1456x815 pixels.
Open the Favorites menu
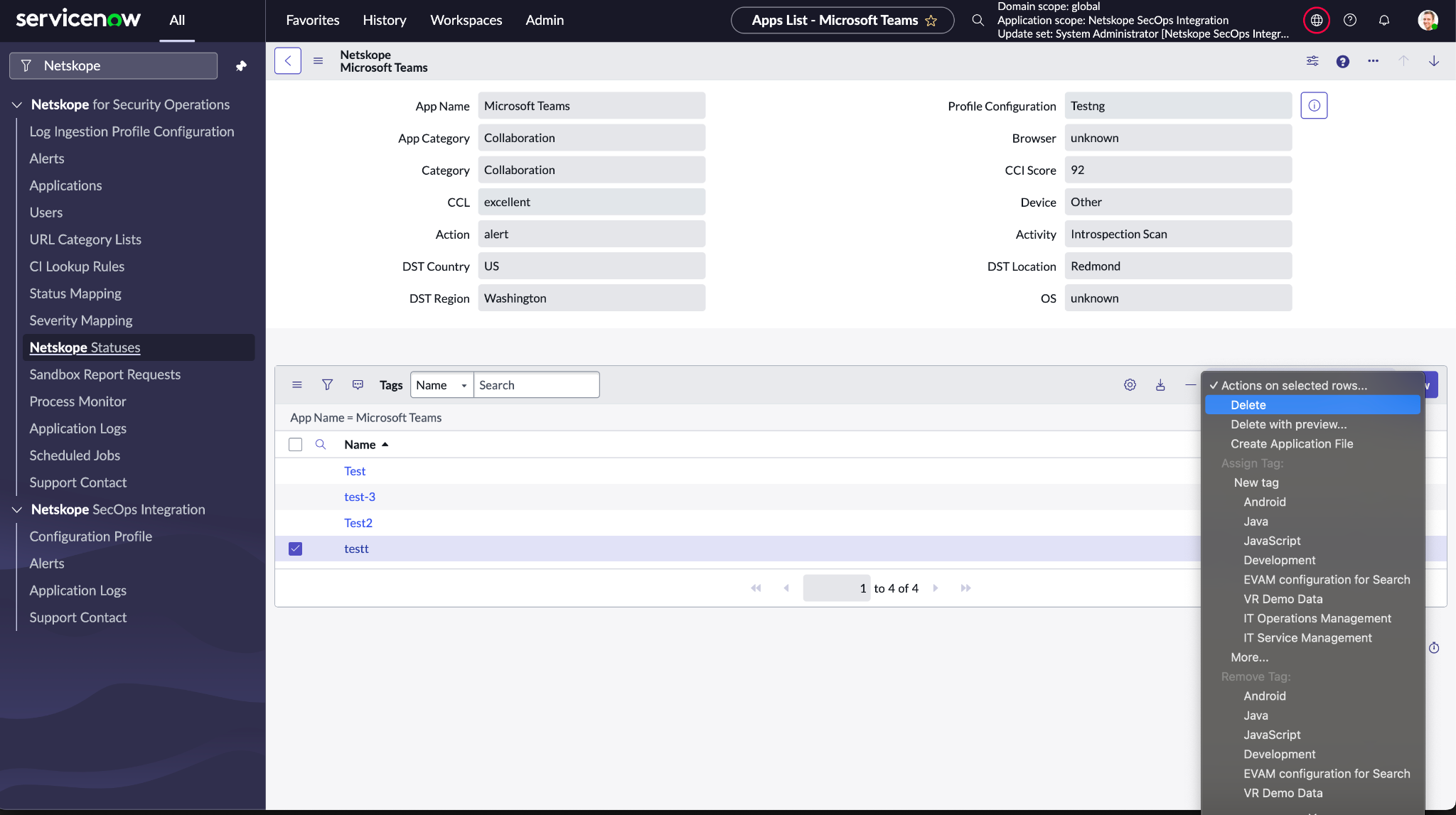pos(313,20)
